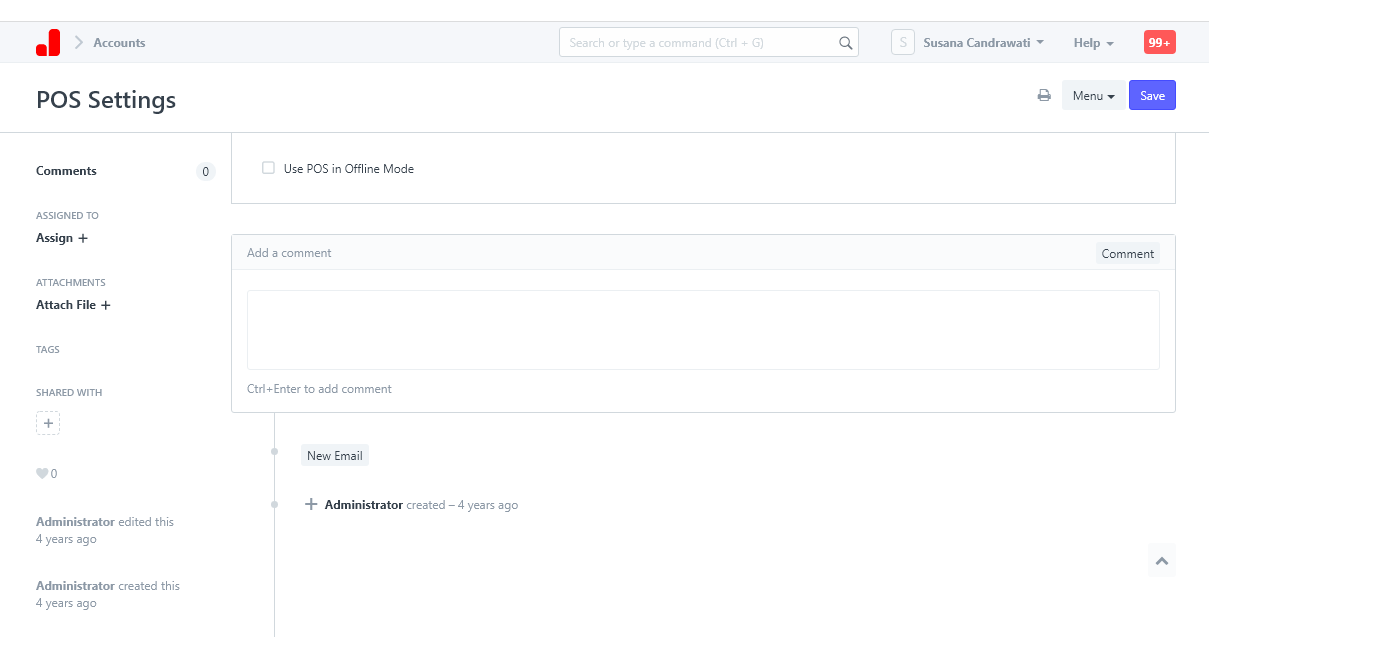This screenshot has width=1375, height=653.
Task: Enable Use POS in Offline Mode checkbox
Action: (x=268, y=168)
